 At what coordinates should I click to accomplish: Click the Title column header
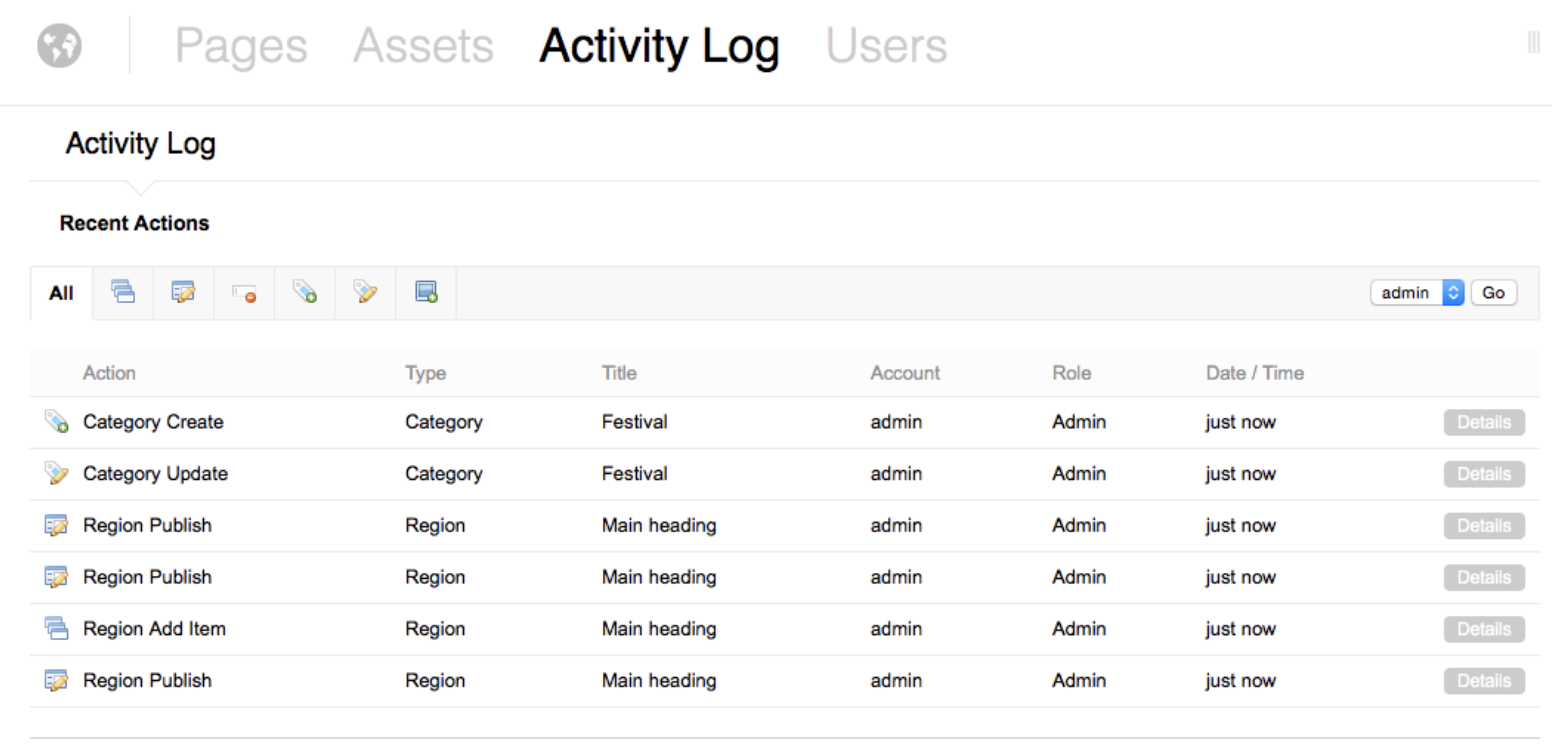coord(619,373)
